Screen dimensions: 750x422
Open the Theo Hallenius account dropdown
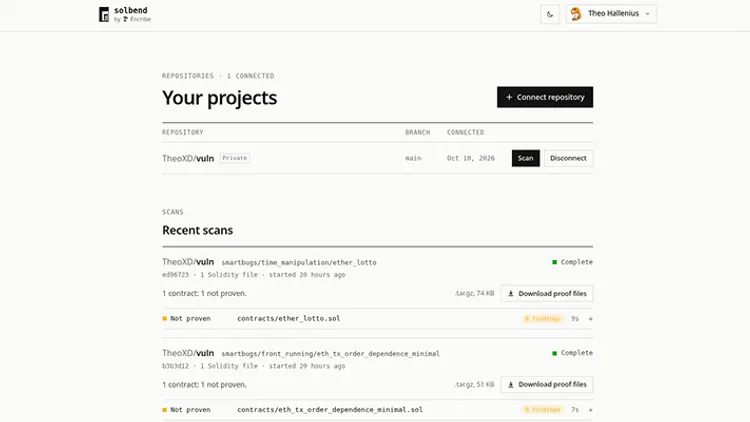click(611, 14)
